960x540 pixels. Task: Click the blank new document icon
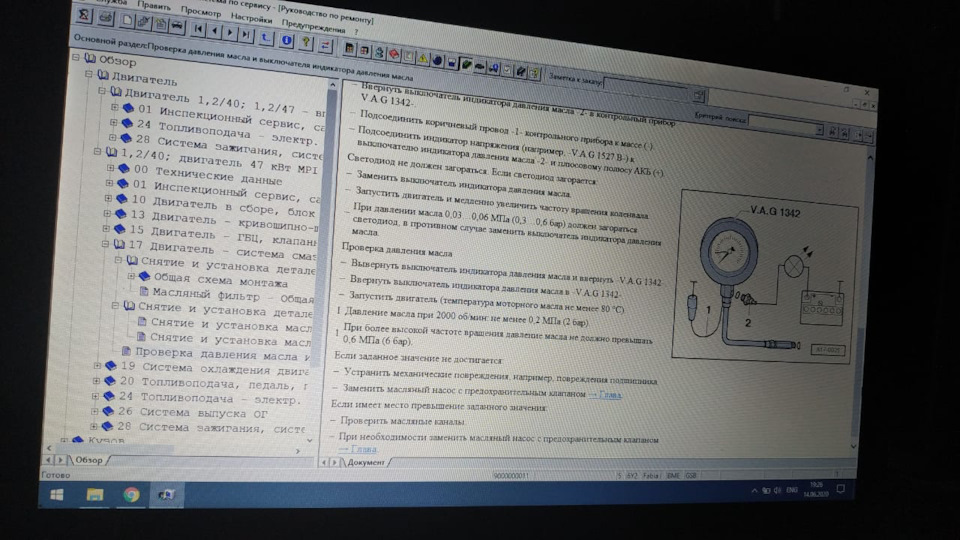tap(127, 21)
